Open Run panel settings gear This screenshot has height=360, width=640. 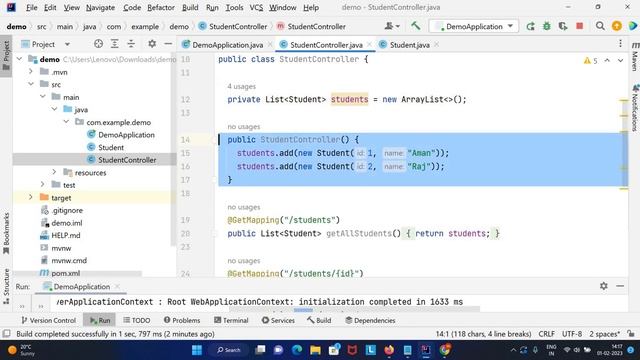[604, 286]
